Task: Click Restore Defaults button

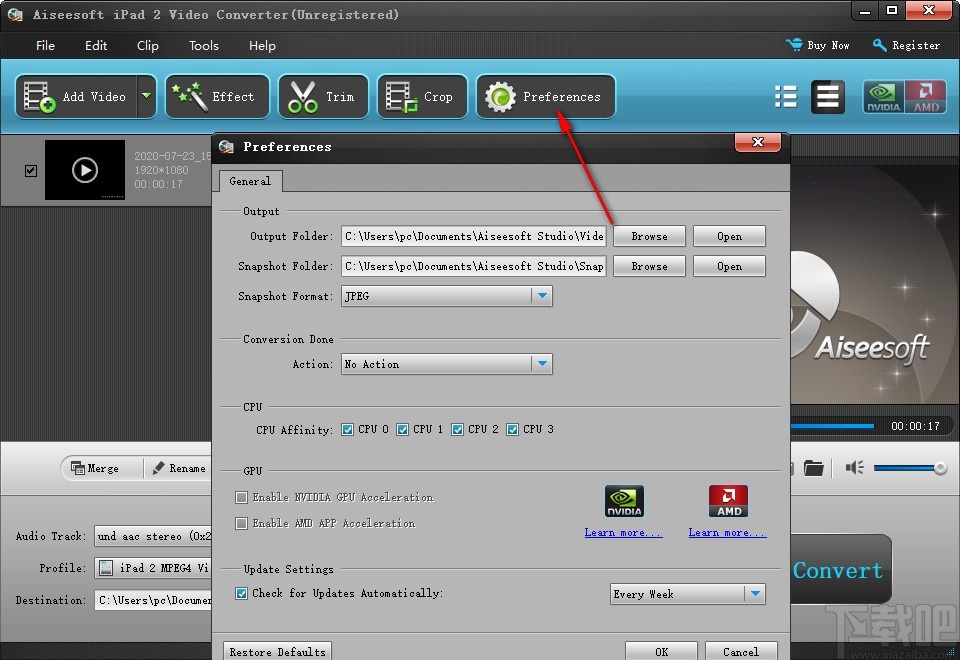Action: (x=277, y=651)
